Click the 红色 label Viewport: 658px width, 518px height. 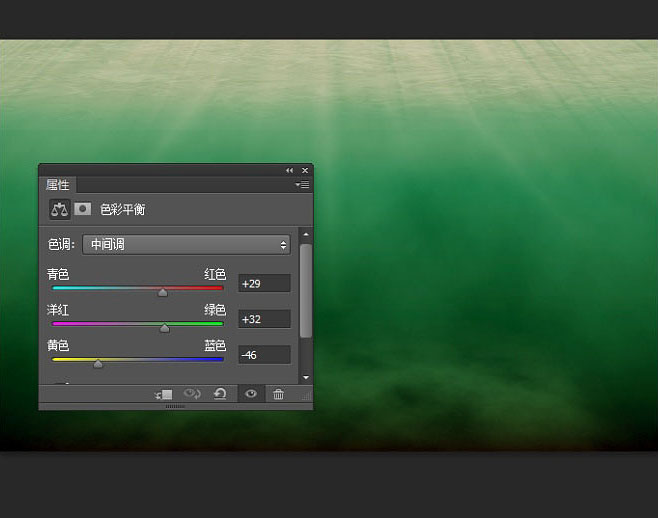pyautogui.click(x=215, y=274)
